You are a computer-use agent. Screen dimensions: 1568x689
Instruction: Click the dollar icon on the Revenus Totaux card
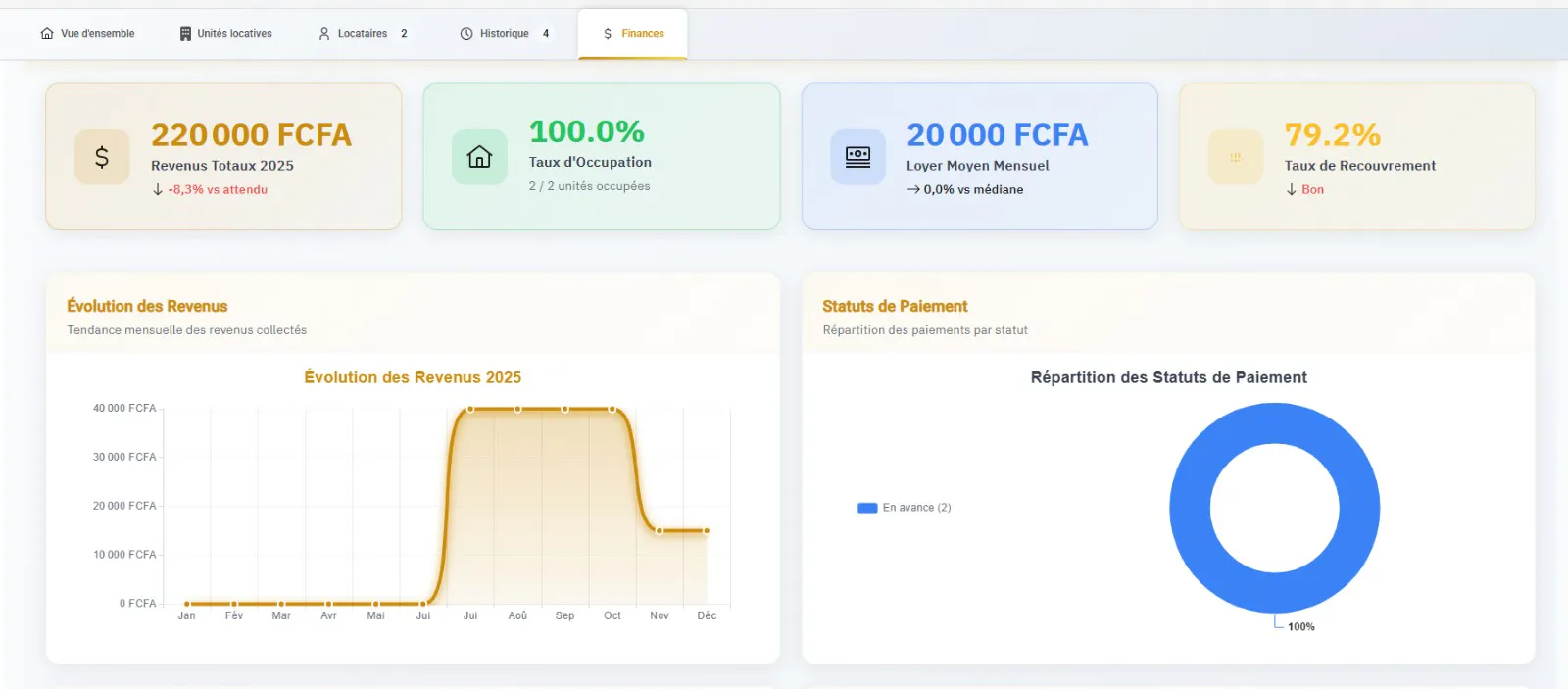102,157
